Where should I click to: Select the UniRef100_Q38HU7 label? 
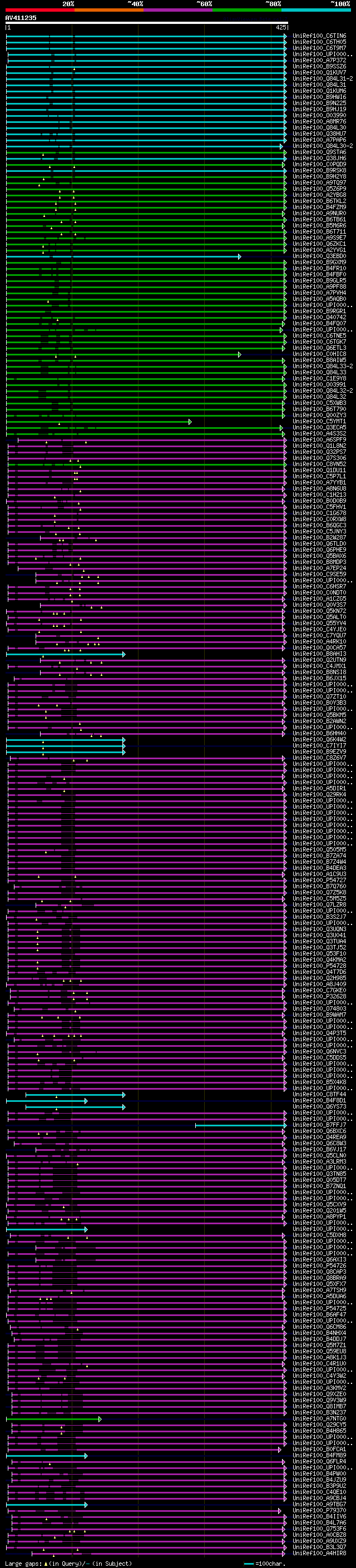point(319,134)
